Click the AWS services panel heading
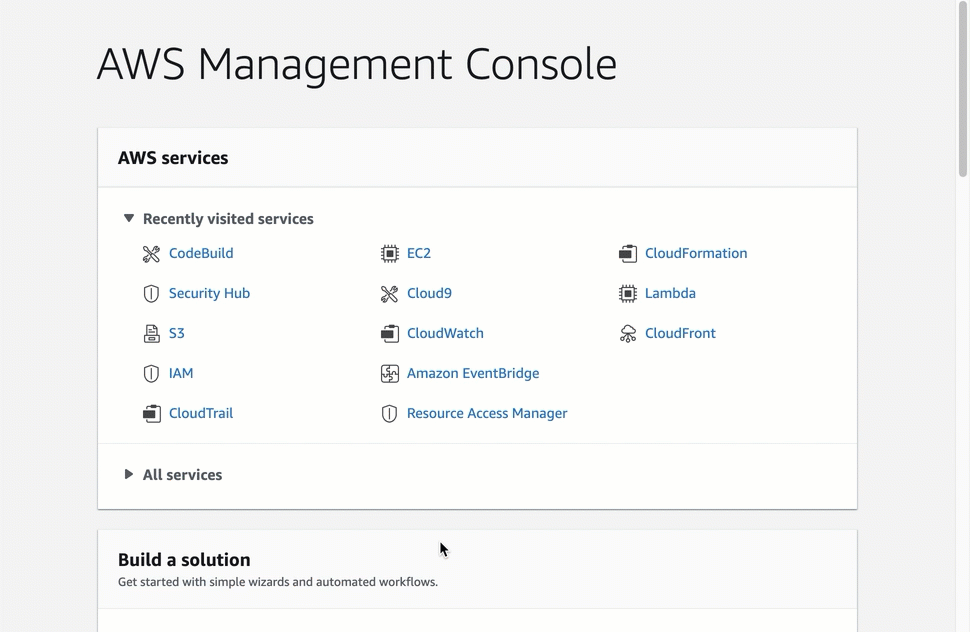 coord(173,158)
